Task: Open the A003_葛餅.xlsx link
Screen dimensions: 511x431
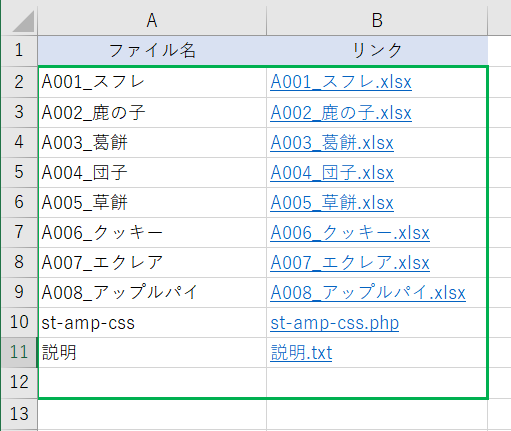Action: point(332,143)
